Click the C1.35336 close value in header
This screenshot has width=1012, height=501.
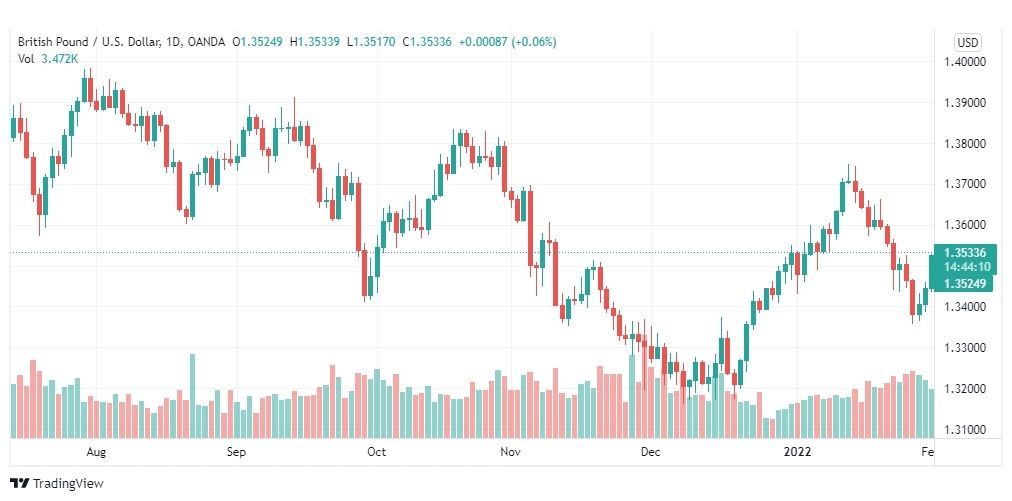coord(427,42)
